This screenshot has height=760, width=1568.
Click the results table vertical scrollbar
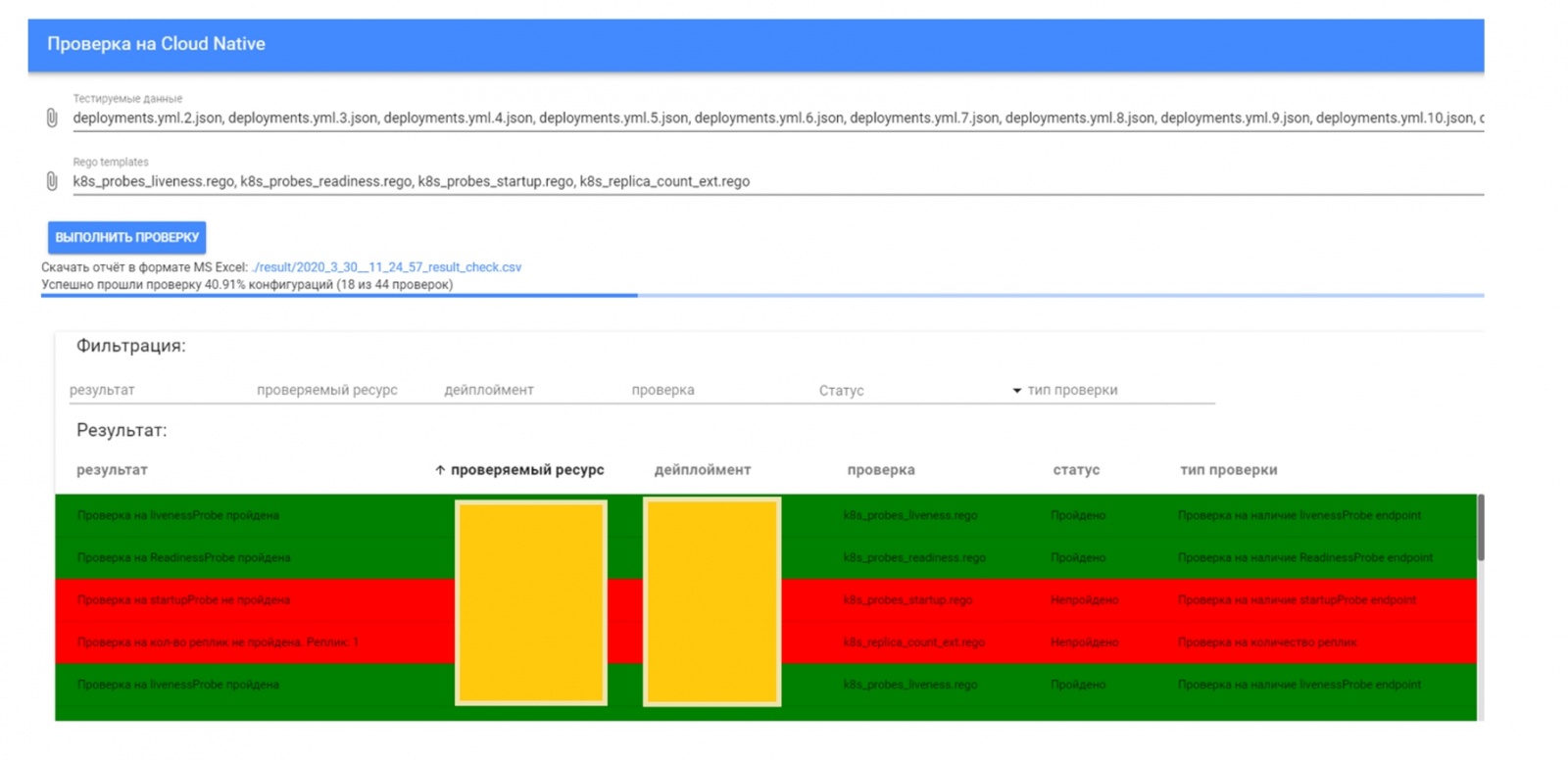point(1481,527)
